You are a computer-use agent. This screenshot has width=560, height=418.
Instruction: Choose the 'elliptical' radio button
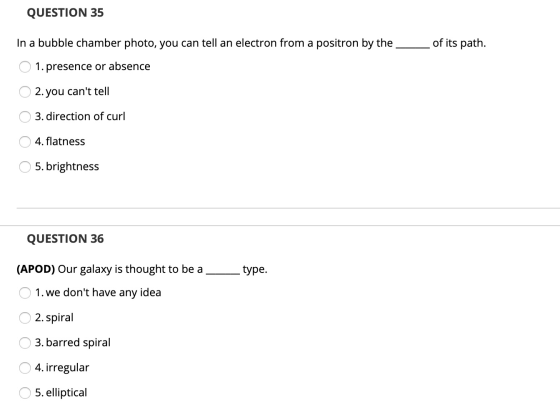point(25,393)
